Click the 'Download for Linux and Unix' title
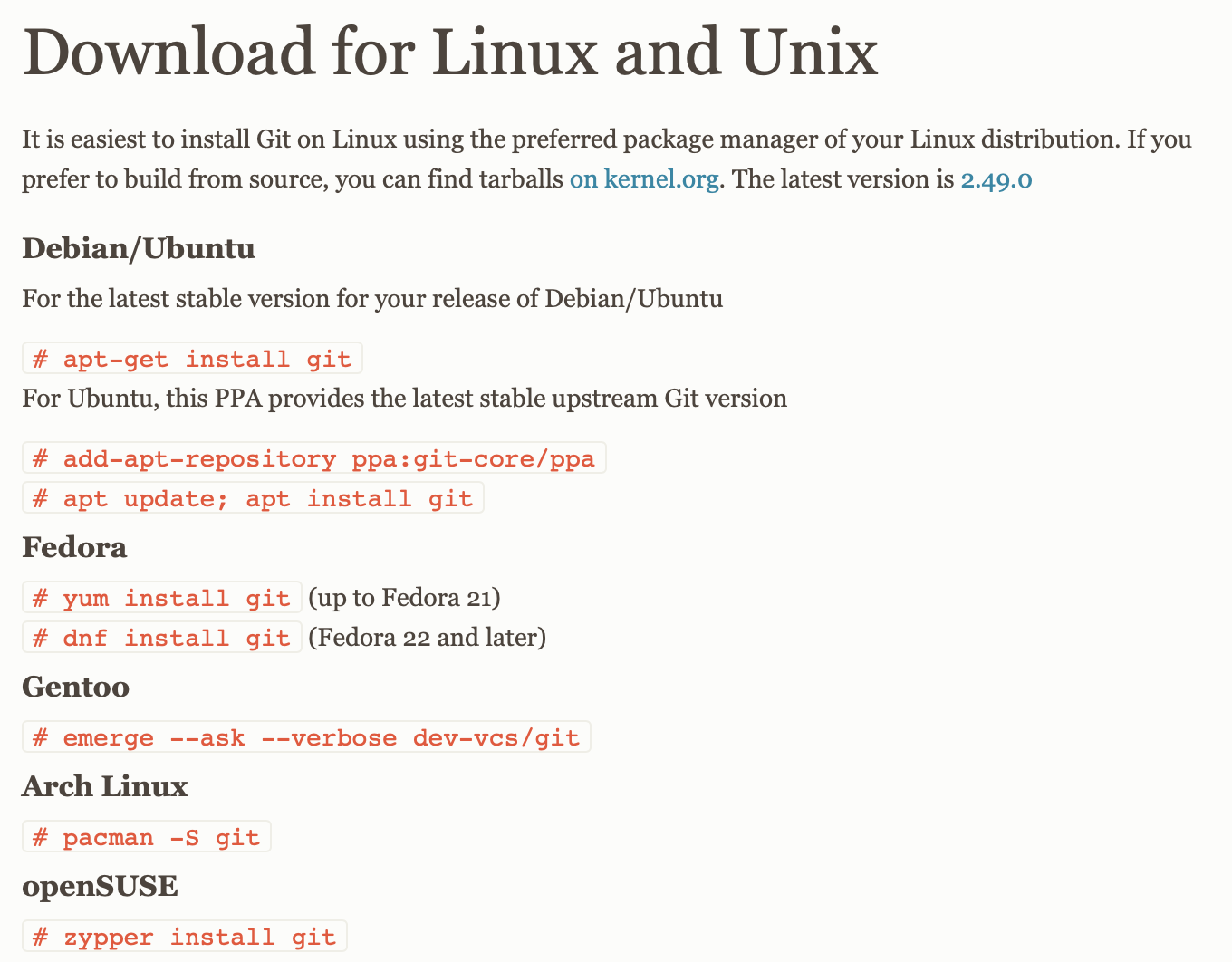Viewport: 1232px width, 962px height. click(450, 52)
